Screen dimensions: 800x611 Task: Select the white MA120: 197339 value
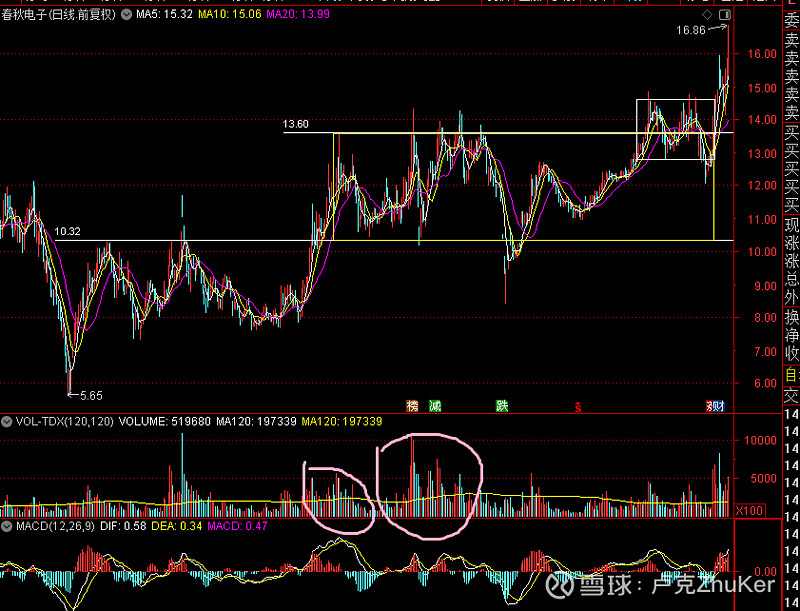tap(256, 422)
